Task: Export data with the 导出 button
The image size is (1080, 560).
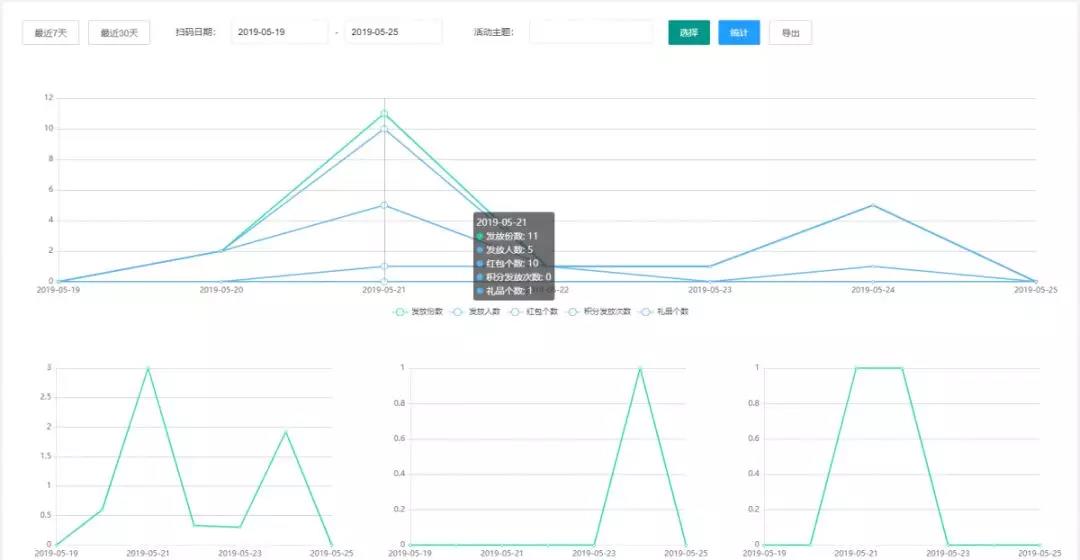Action: 790,33
